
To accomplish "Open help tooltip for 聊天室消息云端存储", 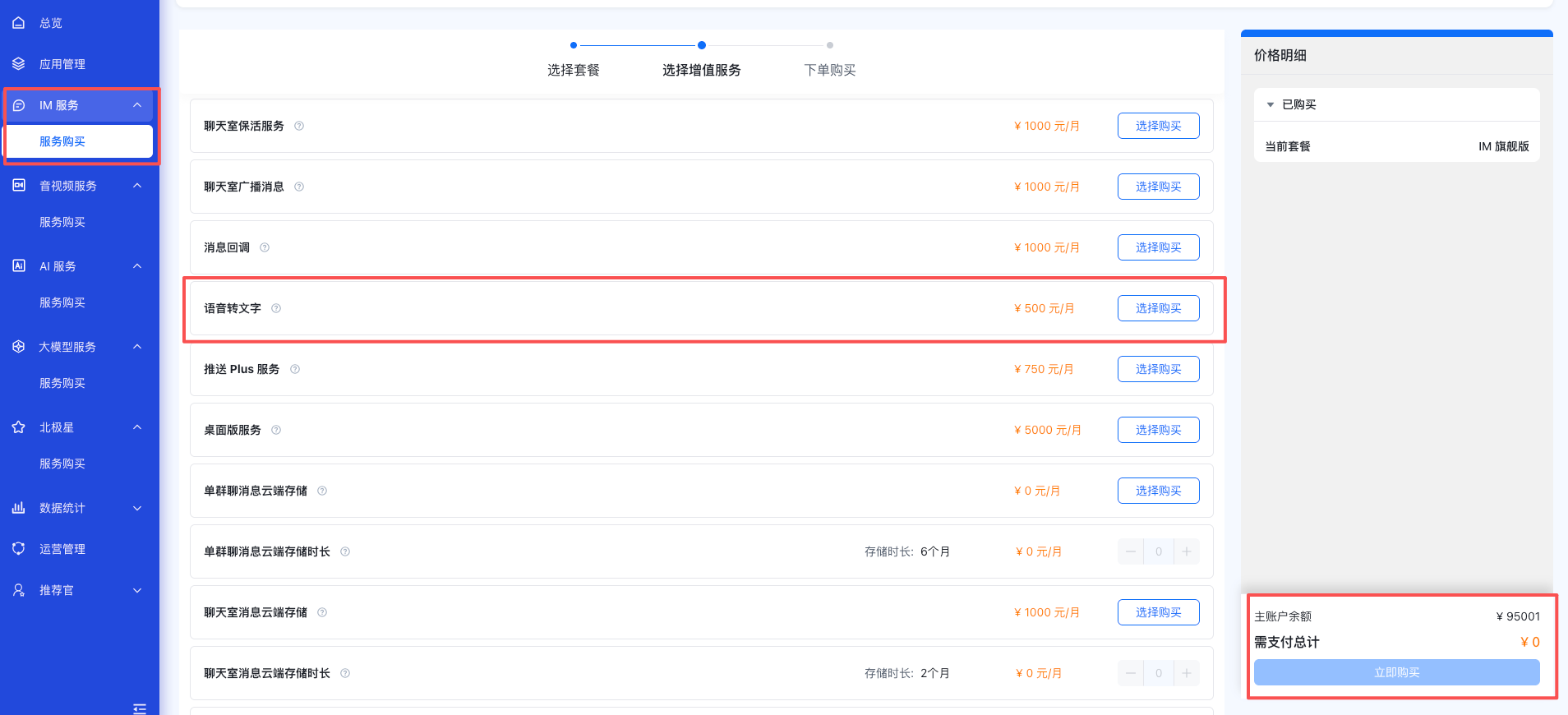I will coord(322,612).
